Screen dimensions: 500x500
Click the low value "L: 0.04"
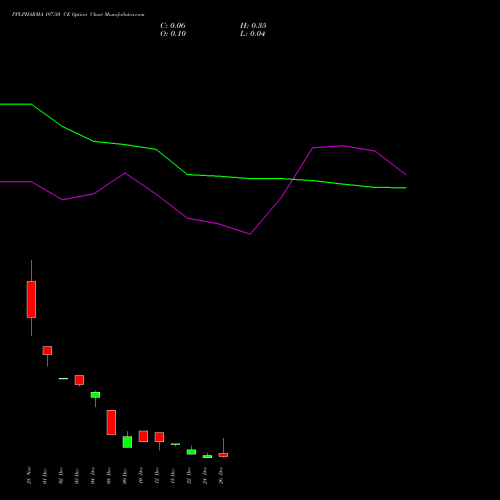pyautogui.click(x=252, y=34)
